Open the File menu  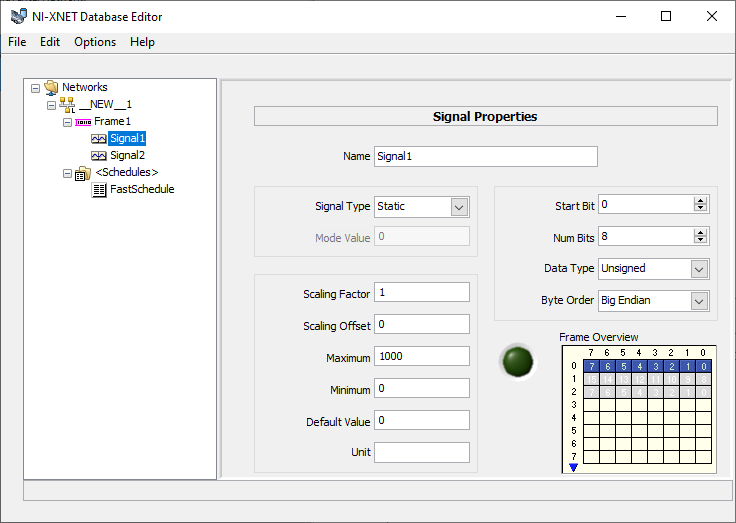pyautogui.click(x=17, y=42)
